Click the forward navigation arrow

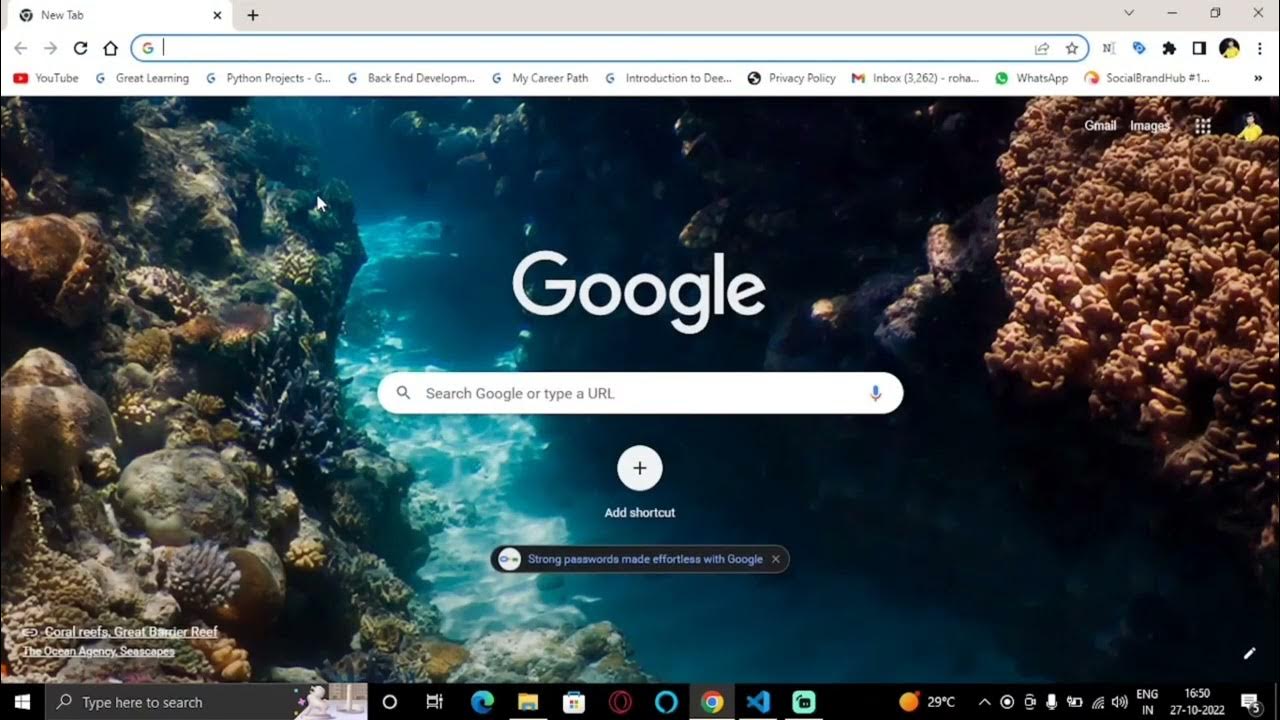(50, 48)
